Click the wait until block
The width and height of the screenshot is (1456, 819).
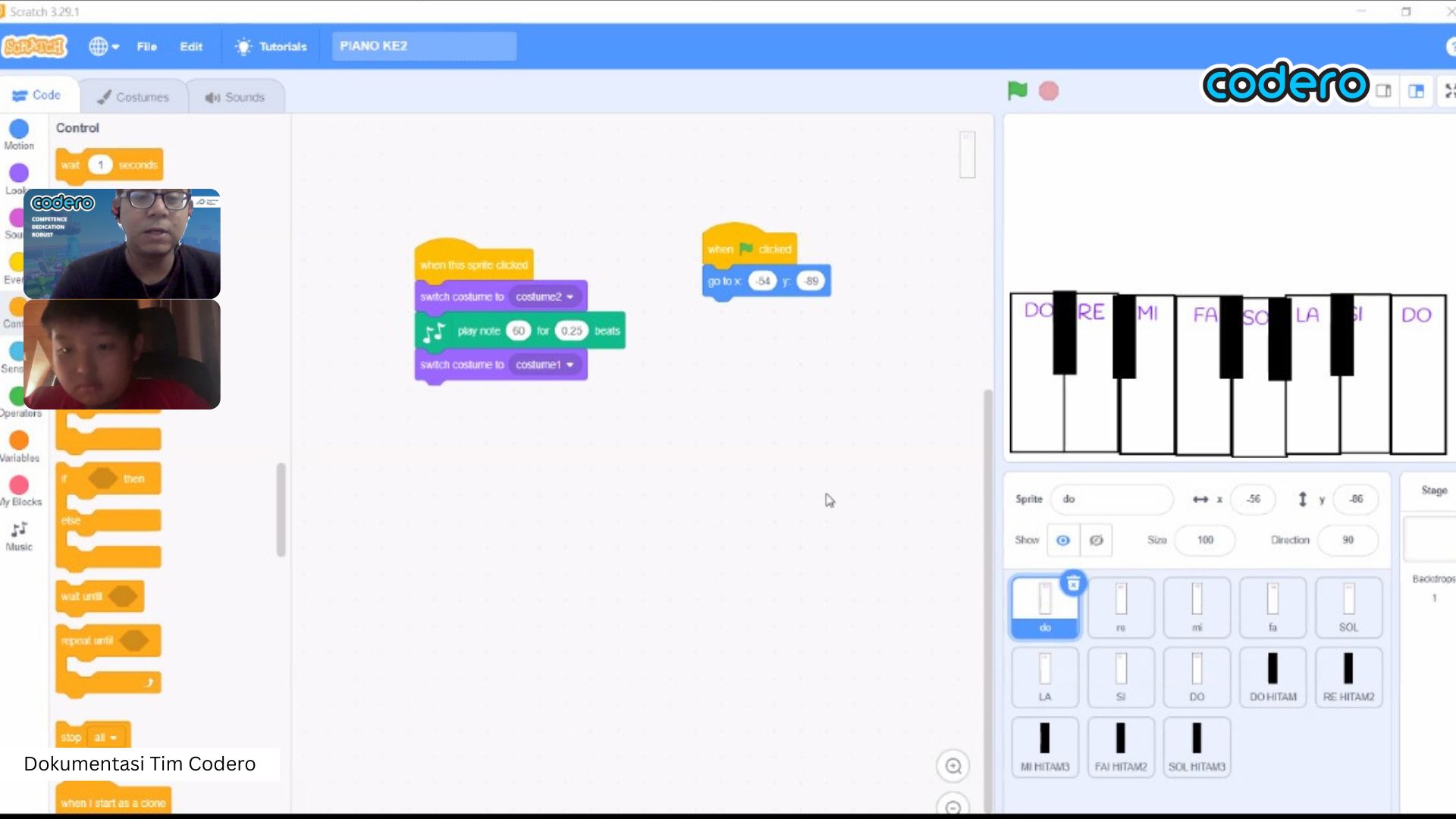point(99,597)
